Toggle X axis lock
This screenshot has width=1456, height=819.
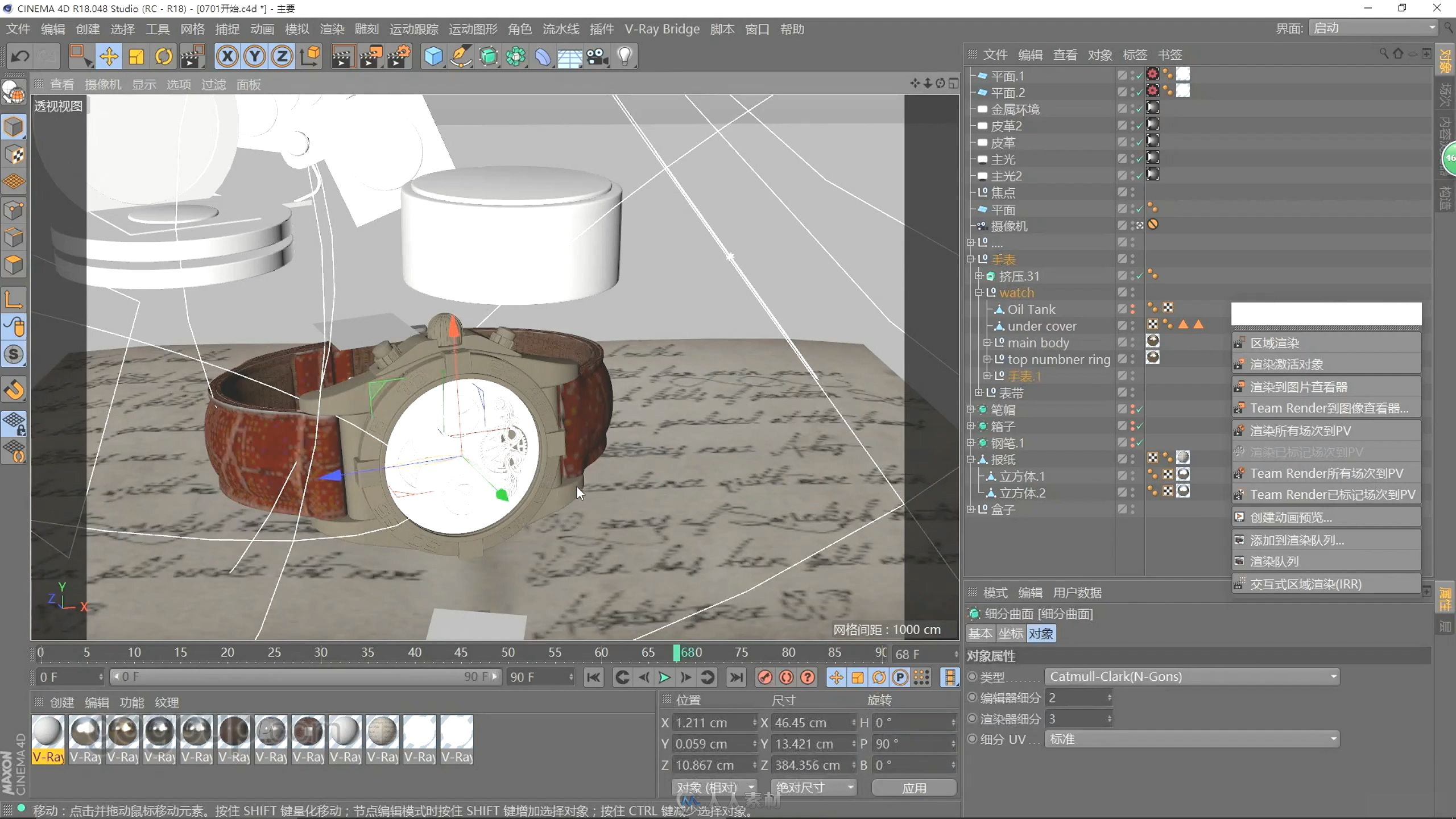[227, 56]
